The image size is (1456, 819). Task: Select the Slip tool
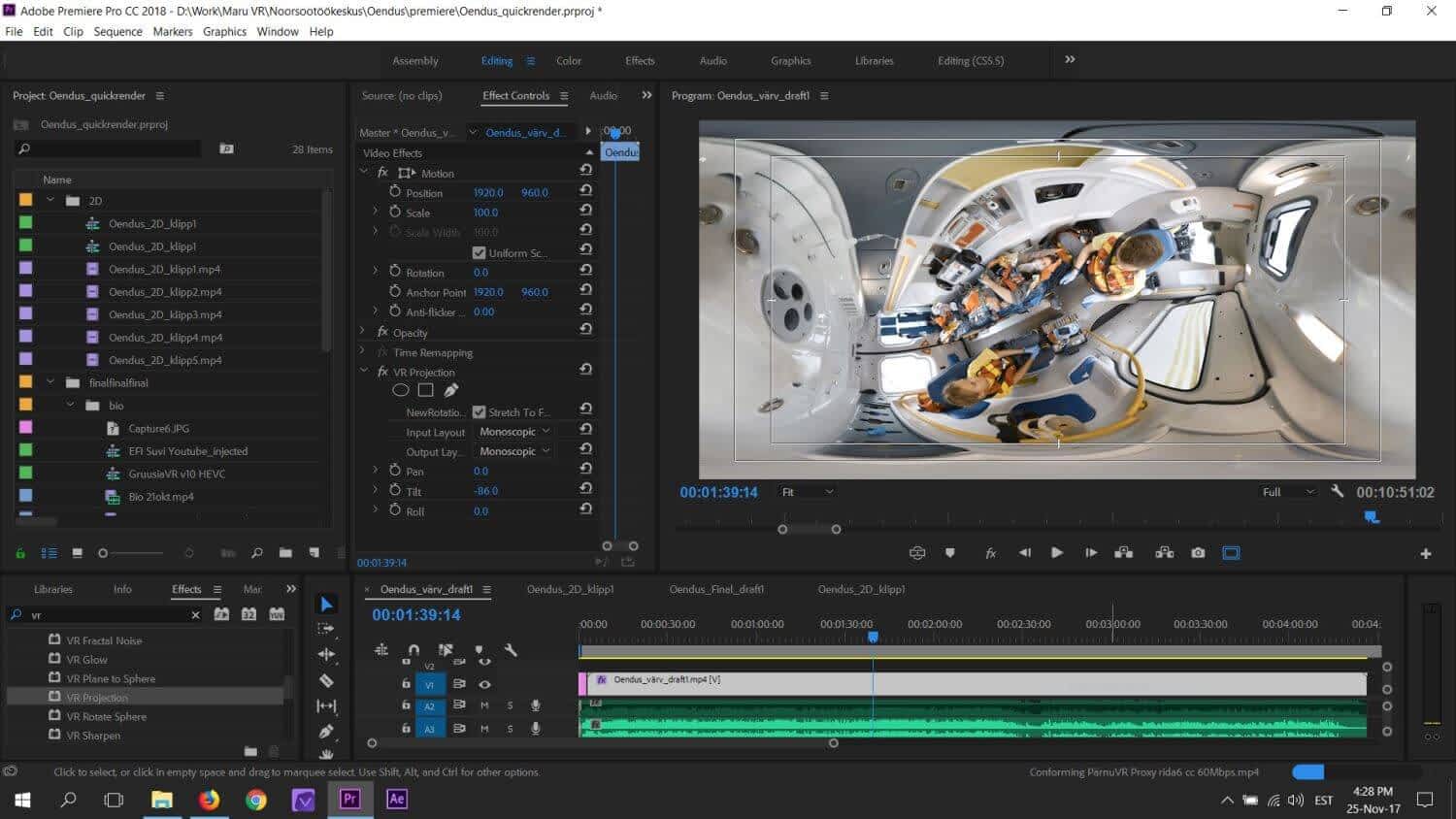click(x=326, y=706)
